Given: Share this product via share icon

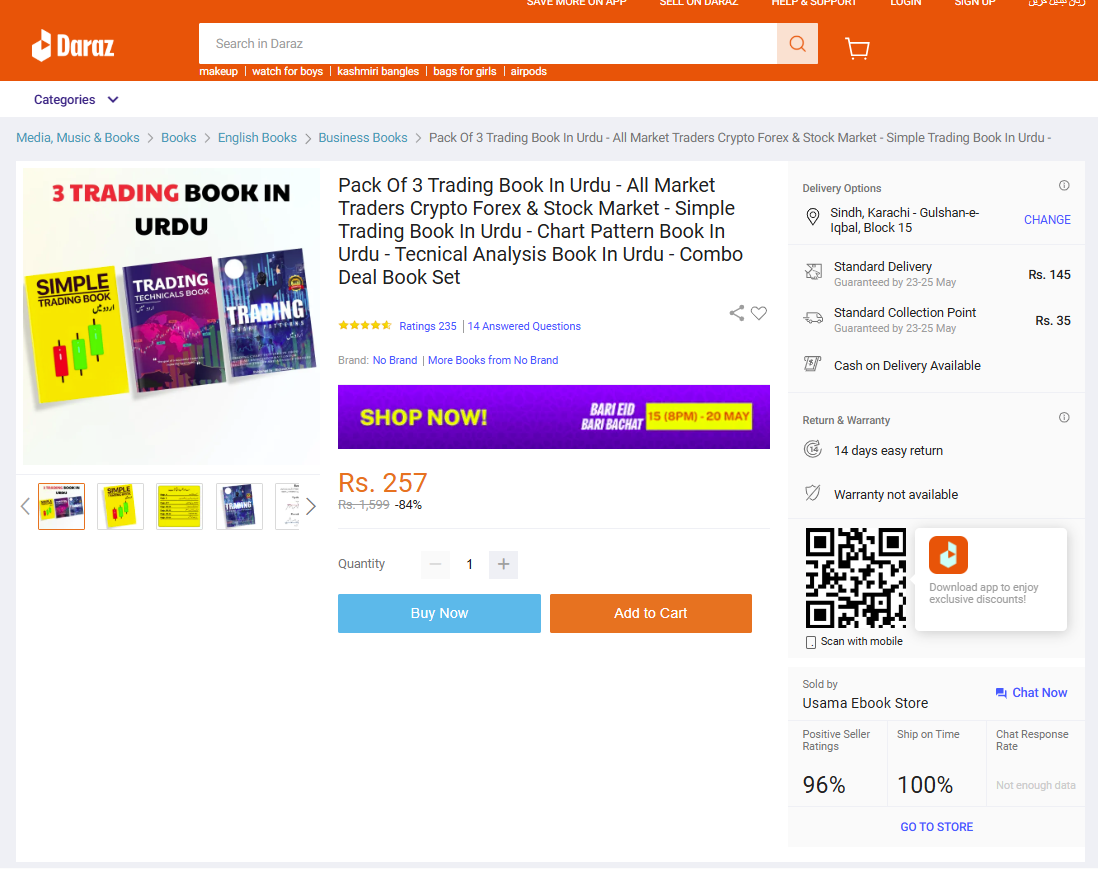Looking at the screenshot, I should 737,313.
